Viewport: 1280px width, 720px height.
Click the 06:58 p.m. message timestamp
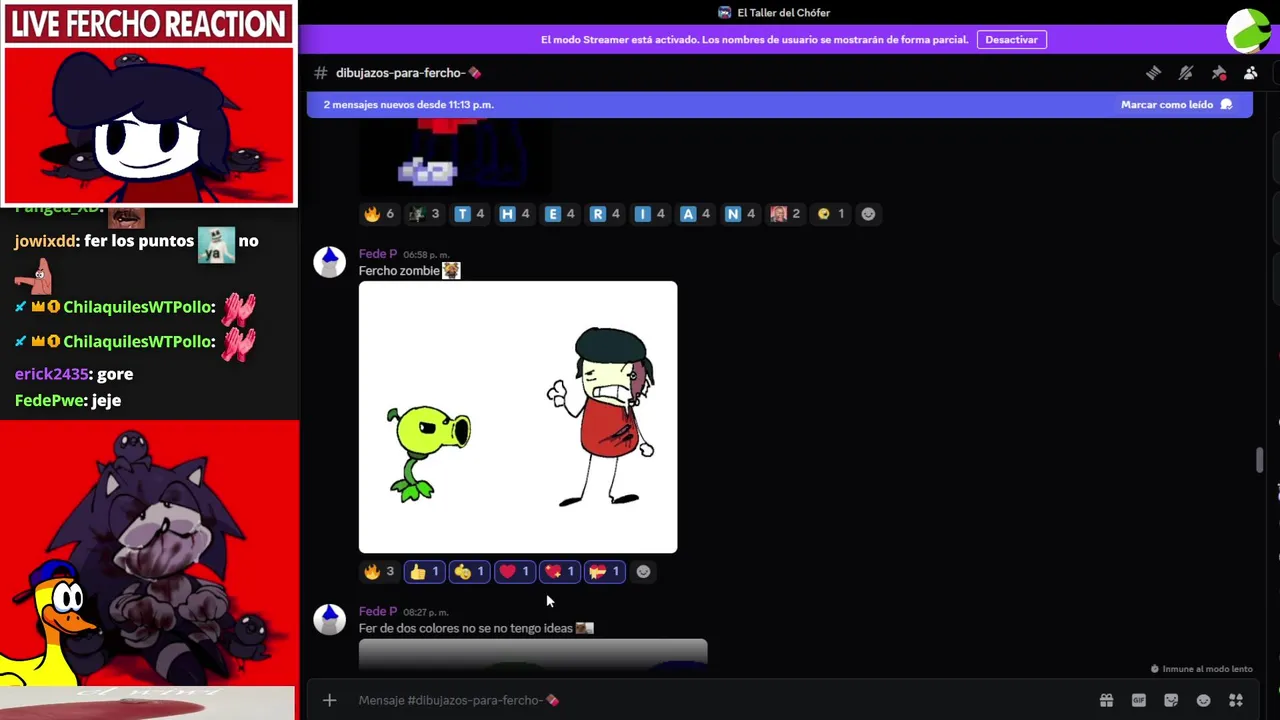pyautogui.click(x=426, y=255)
